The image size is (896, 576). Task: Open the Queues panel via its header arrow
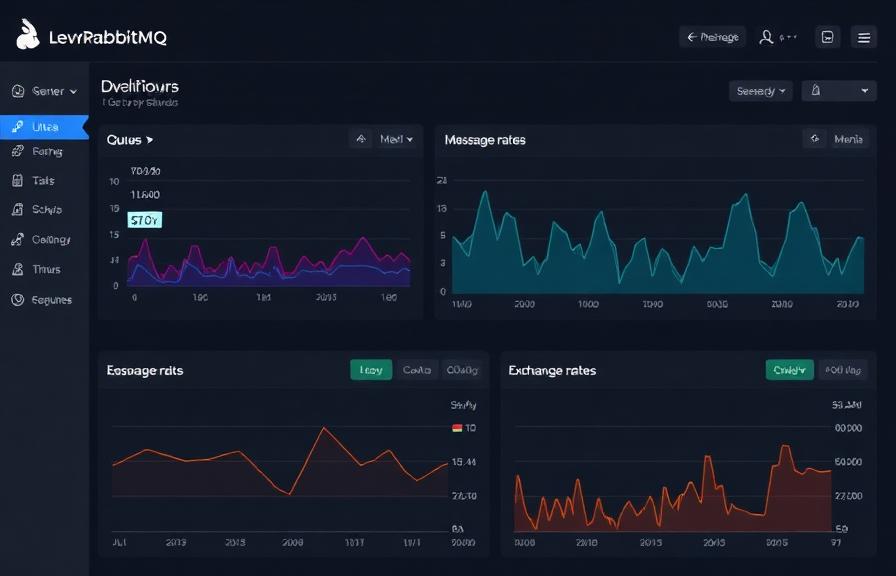(x=148, y=140)
